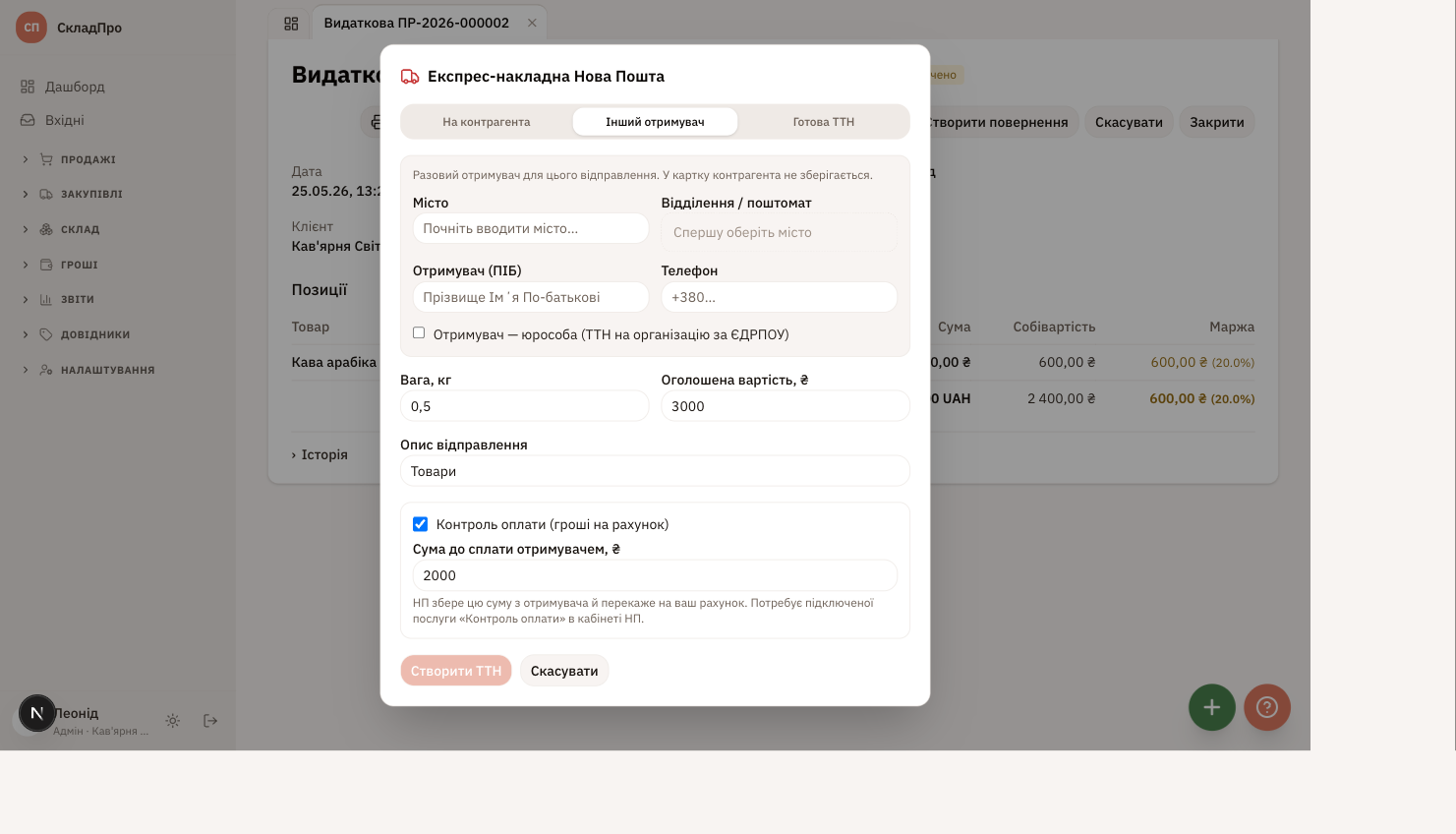Click Скасувати button in the dialog
This screenshot has width=1456, height=834.
pyautogui.click(x=564, y=671)
